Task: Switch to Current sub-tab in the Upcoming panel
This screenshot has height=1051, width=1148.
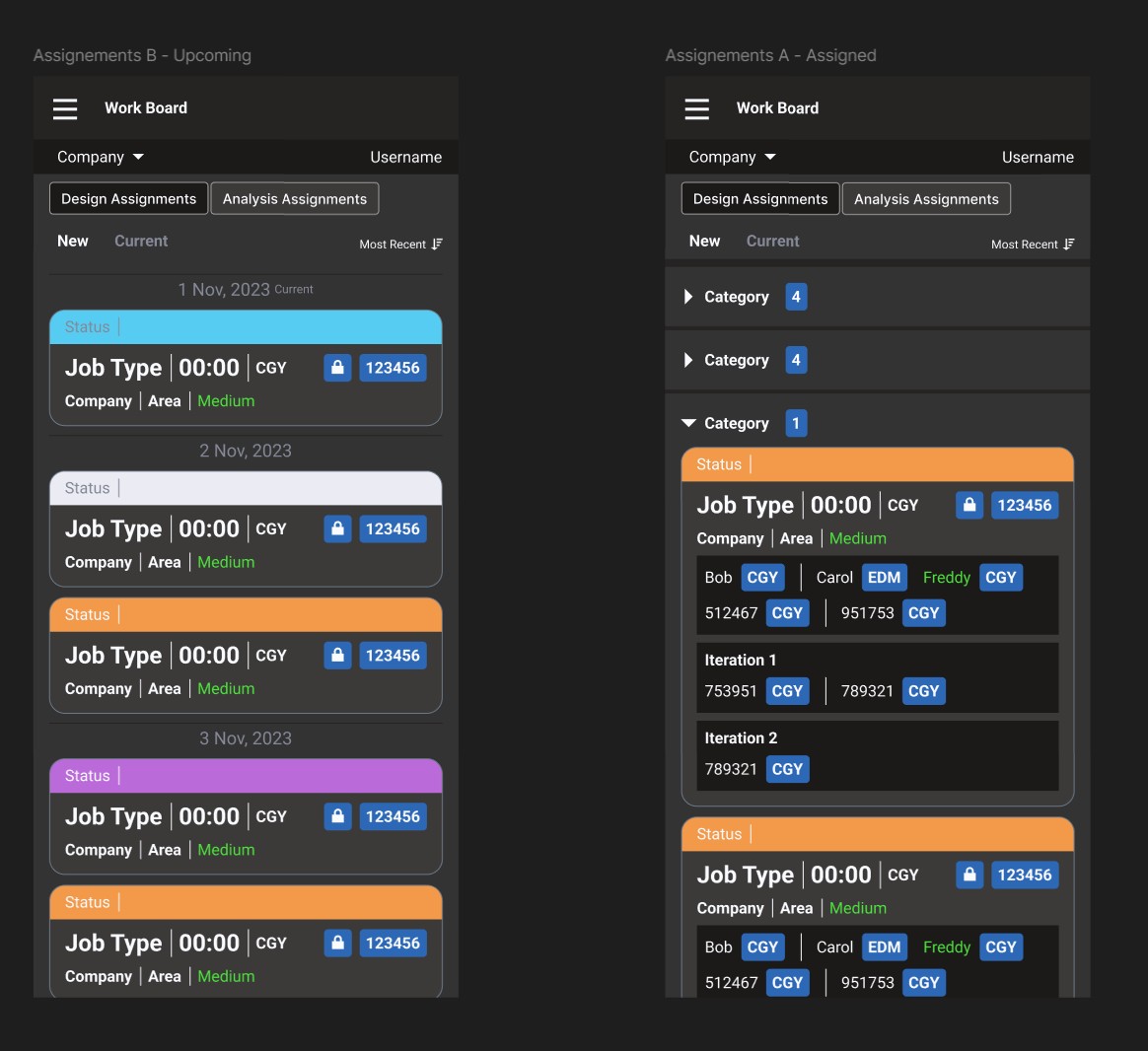Action: point(141,241)
